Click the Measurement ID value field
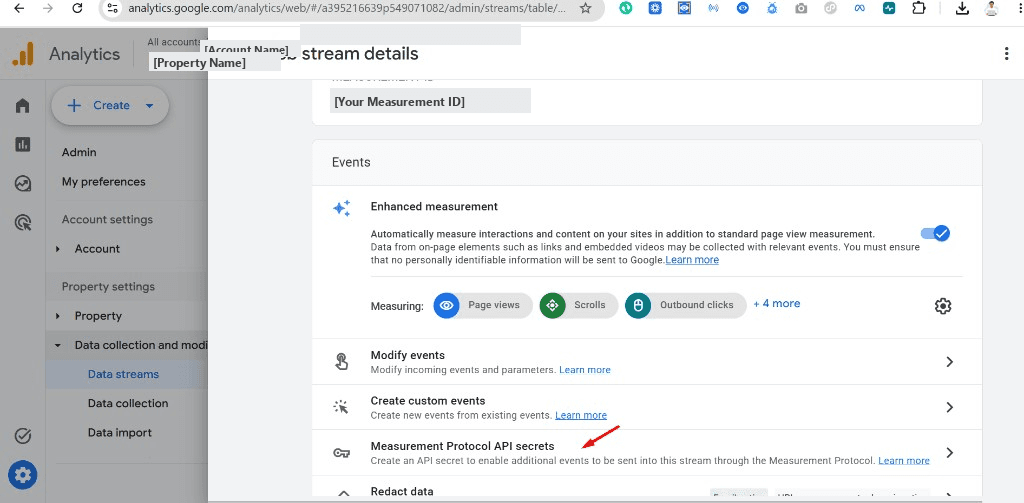The image size is (1024, 503). pyautogui.click(x=430, y=101)
